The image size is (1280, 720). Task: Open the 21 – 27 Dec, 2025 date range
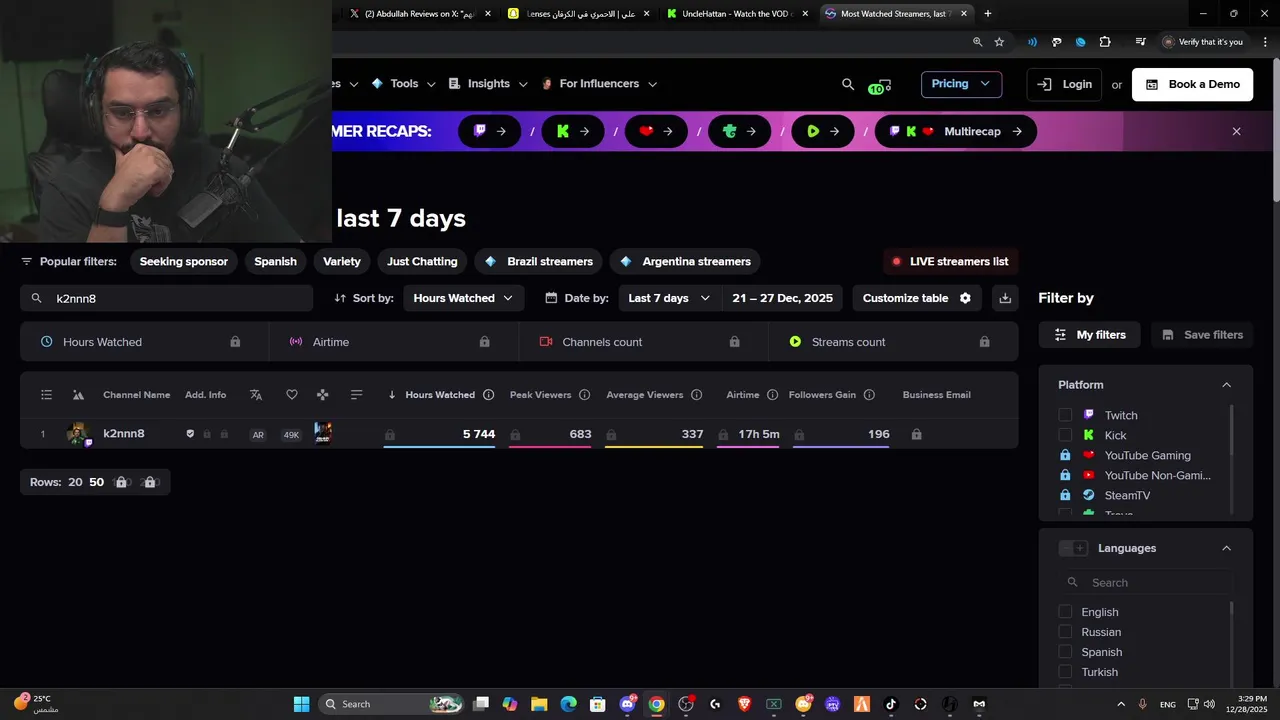(782, 298)
